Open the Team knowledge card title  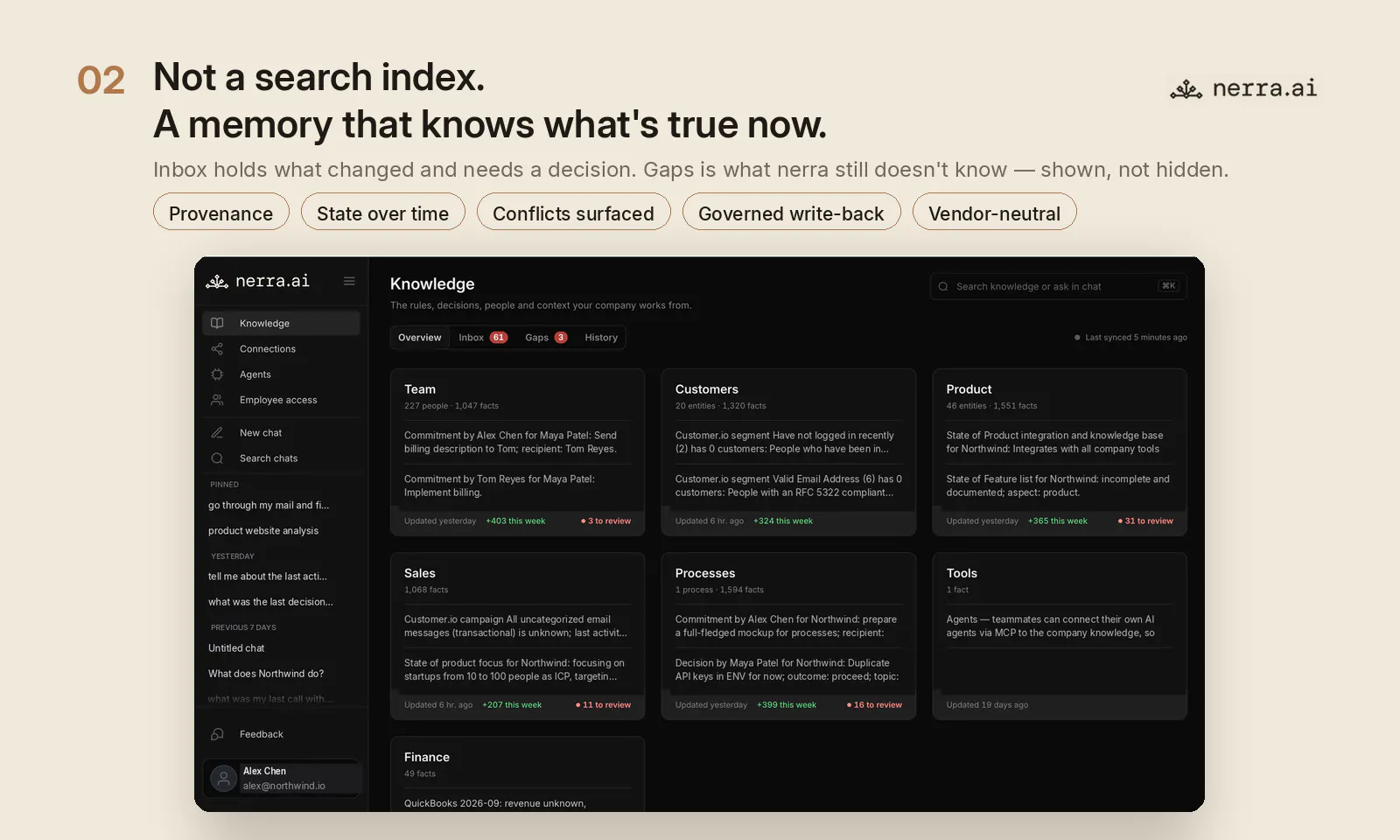coord(420,389)
